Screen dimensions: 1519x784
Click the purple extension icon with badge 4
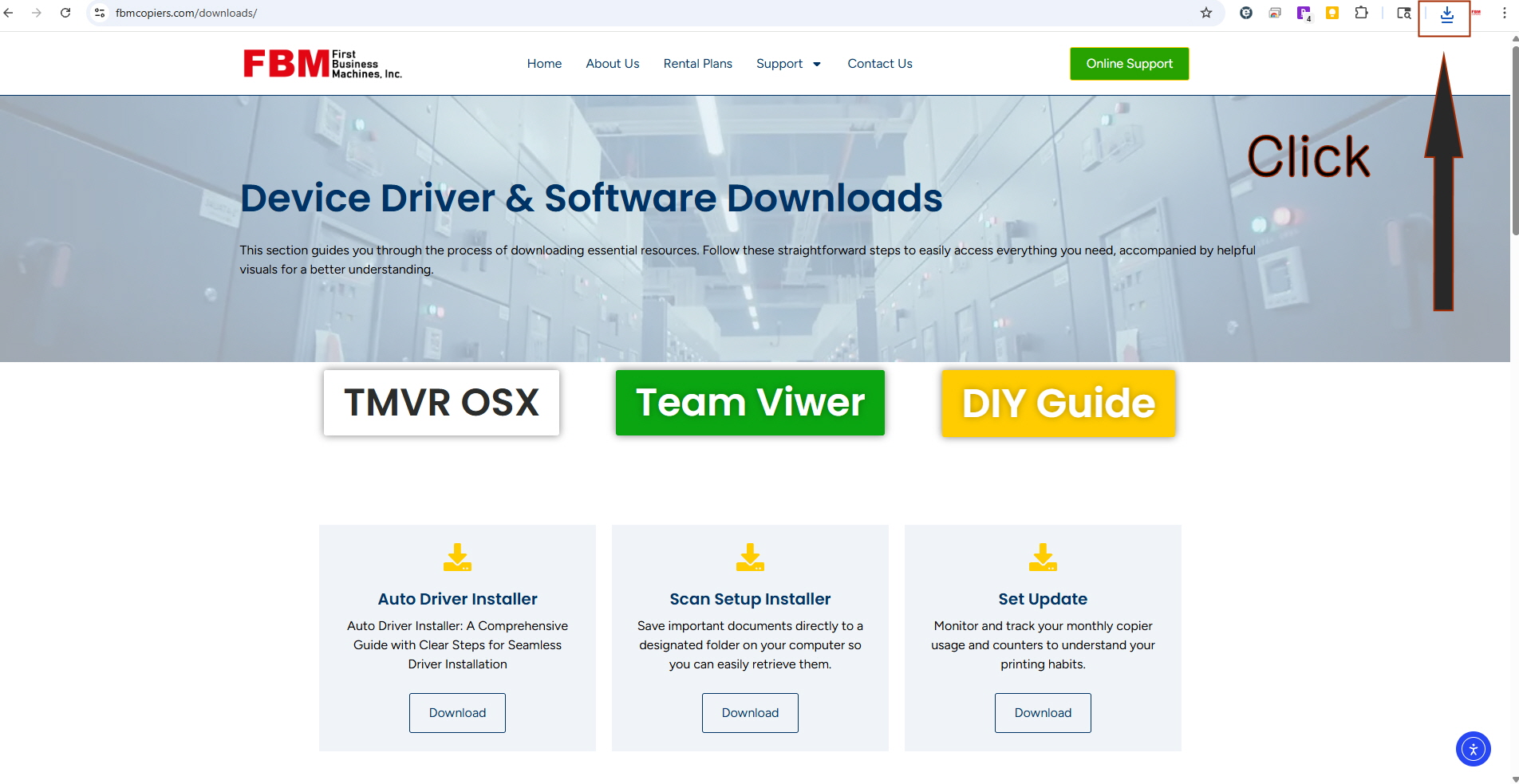click(x=1304, y=13)
